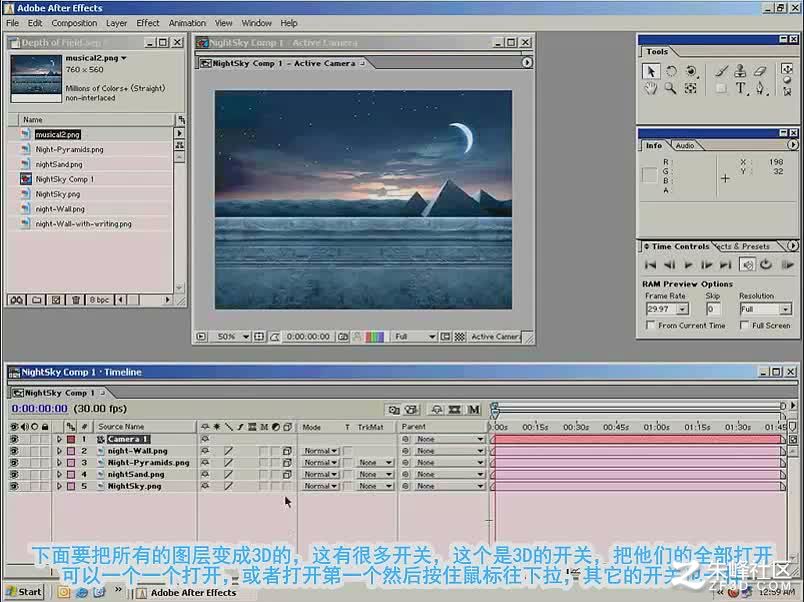Create a new composition from Project panel
804x602 pixels.
pos(56,300)
